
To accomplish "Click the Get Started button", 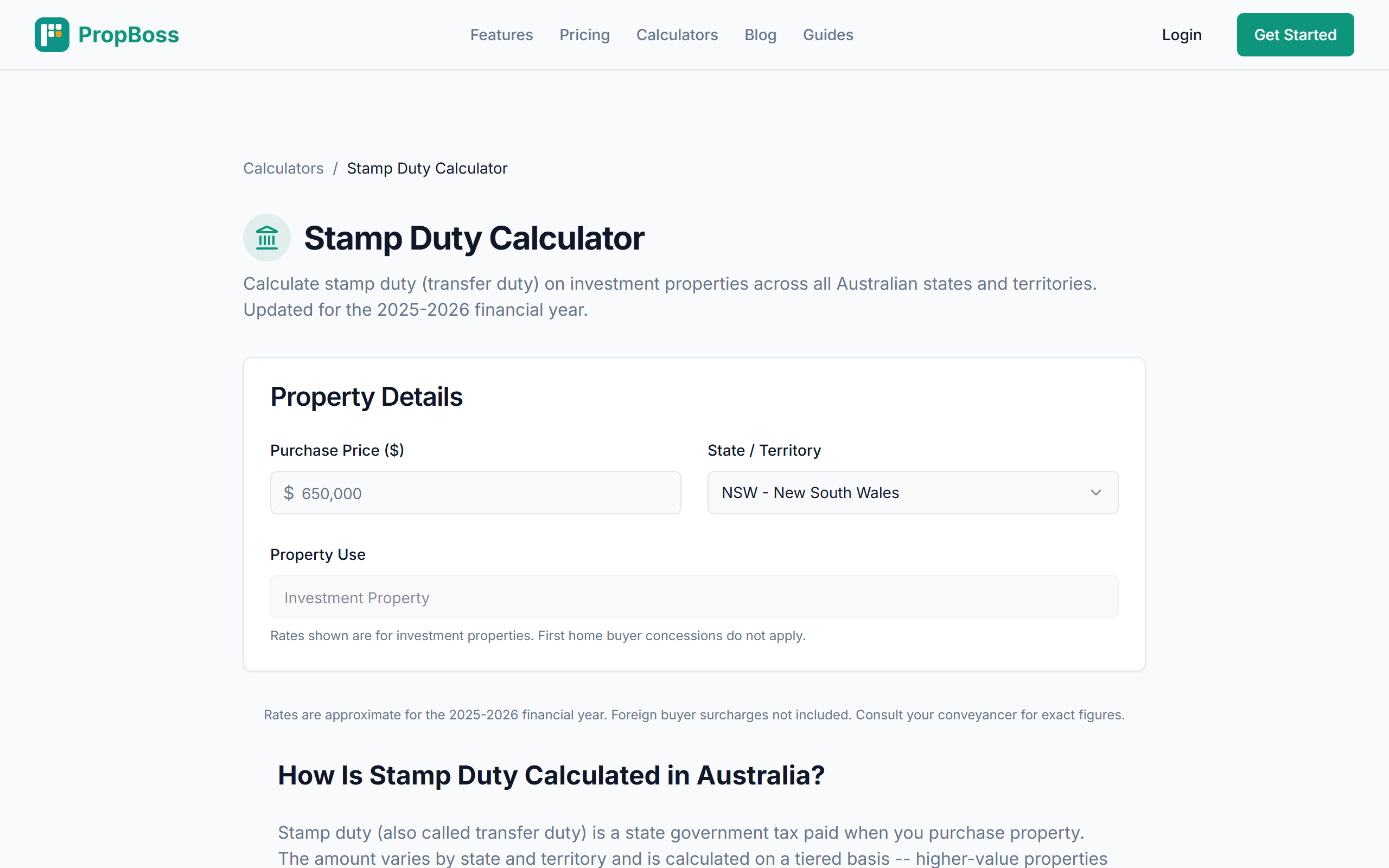I will [1295, 34].
